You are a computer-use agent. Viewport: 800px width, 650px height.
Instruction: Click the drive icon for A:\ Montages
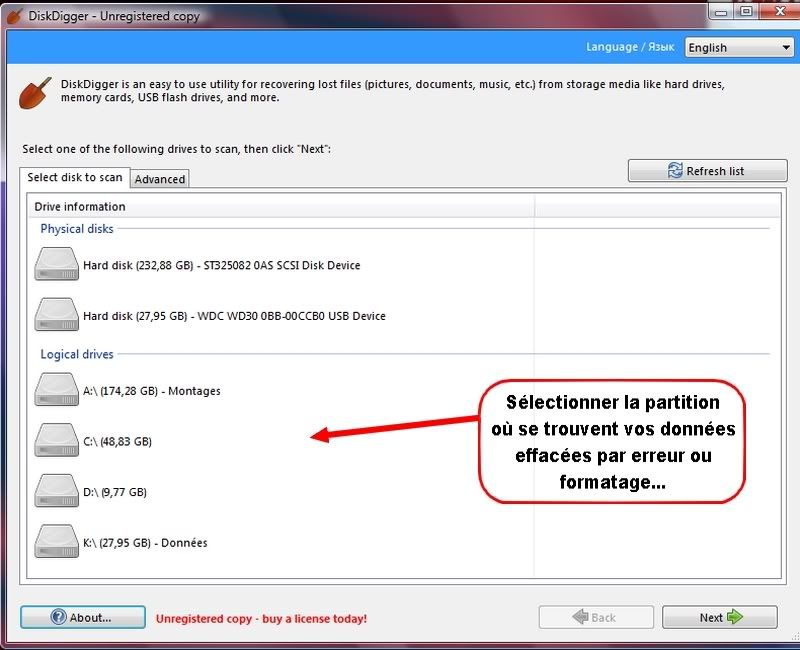[57, 390]
